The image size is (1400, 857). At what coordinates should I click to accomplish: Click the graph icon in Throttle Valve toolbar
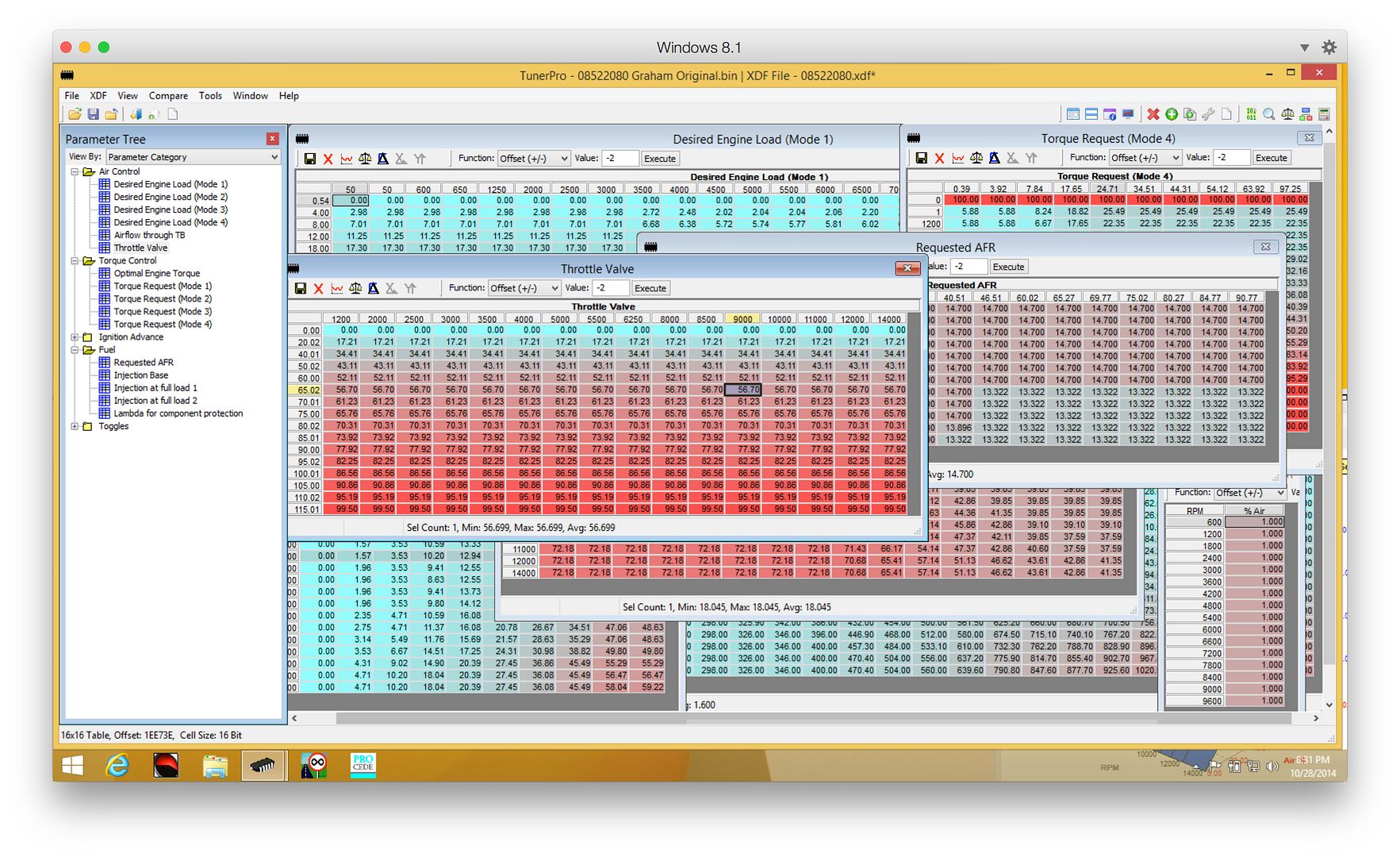[337, 289]
